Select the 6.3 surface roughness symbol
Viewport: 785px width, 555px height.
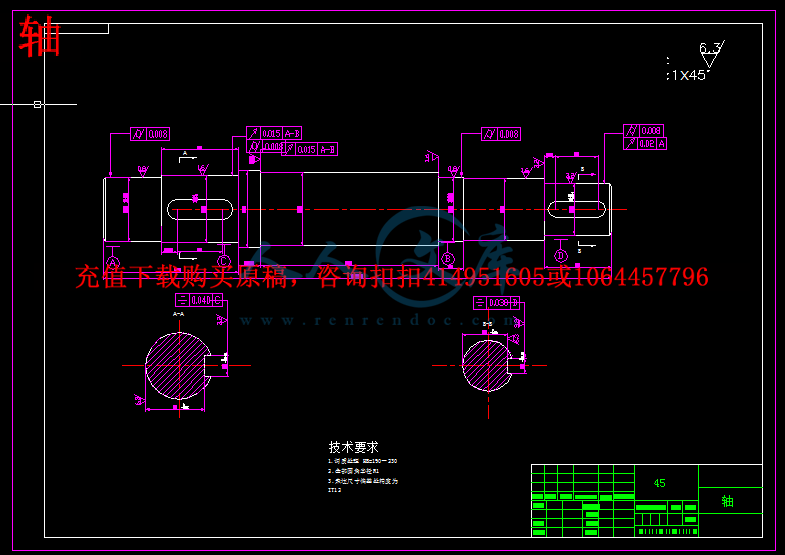(711, 54)
